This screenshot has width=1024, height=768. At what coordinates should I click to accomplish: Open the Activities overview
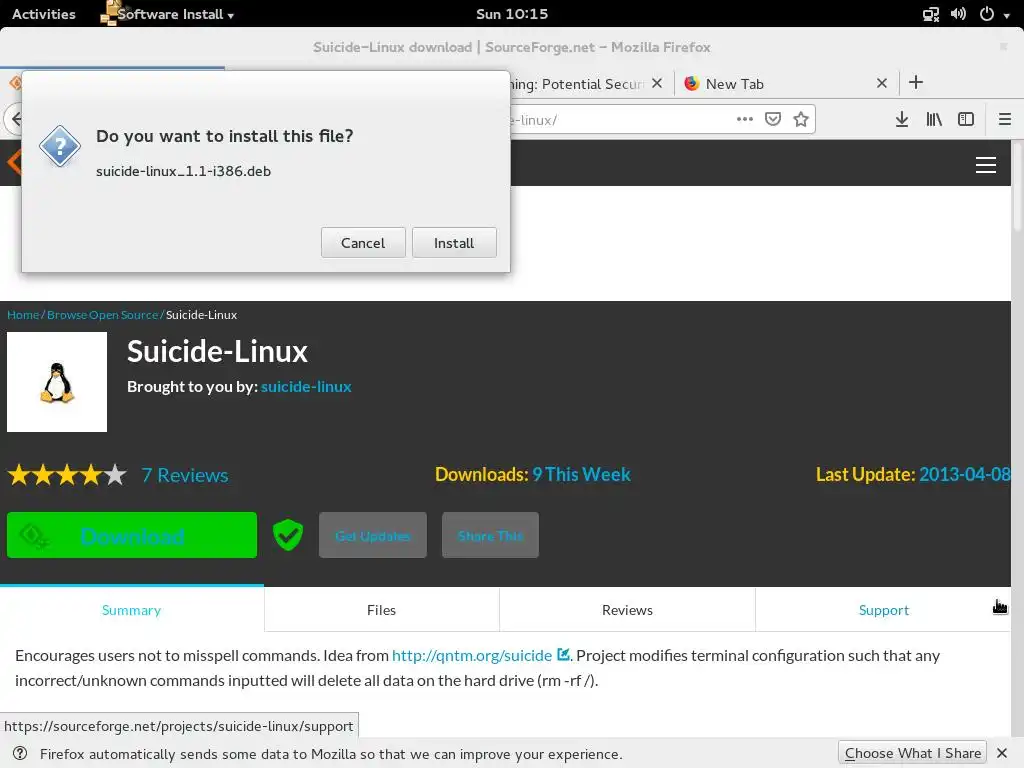tap(44, 14)
